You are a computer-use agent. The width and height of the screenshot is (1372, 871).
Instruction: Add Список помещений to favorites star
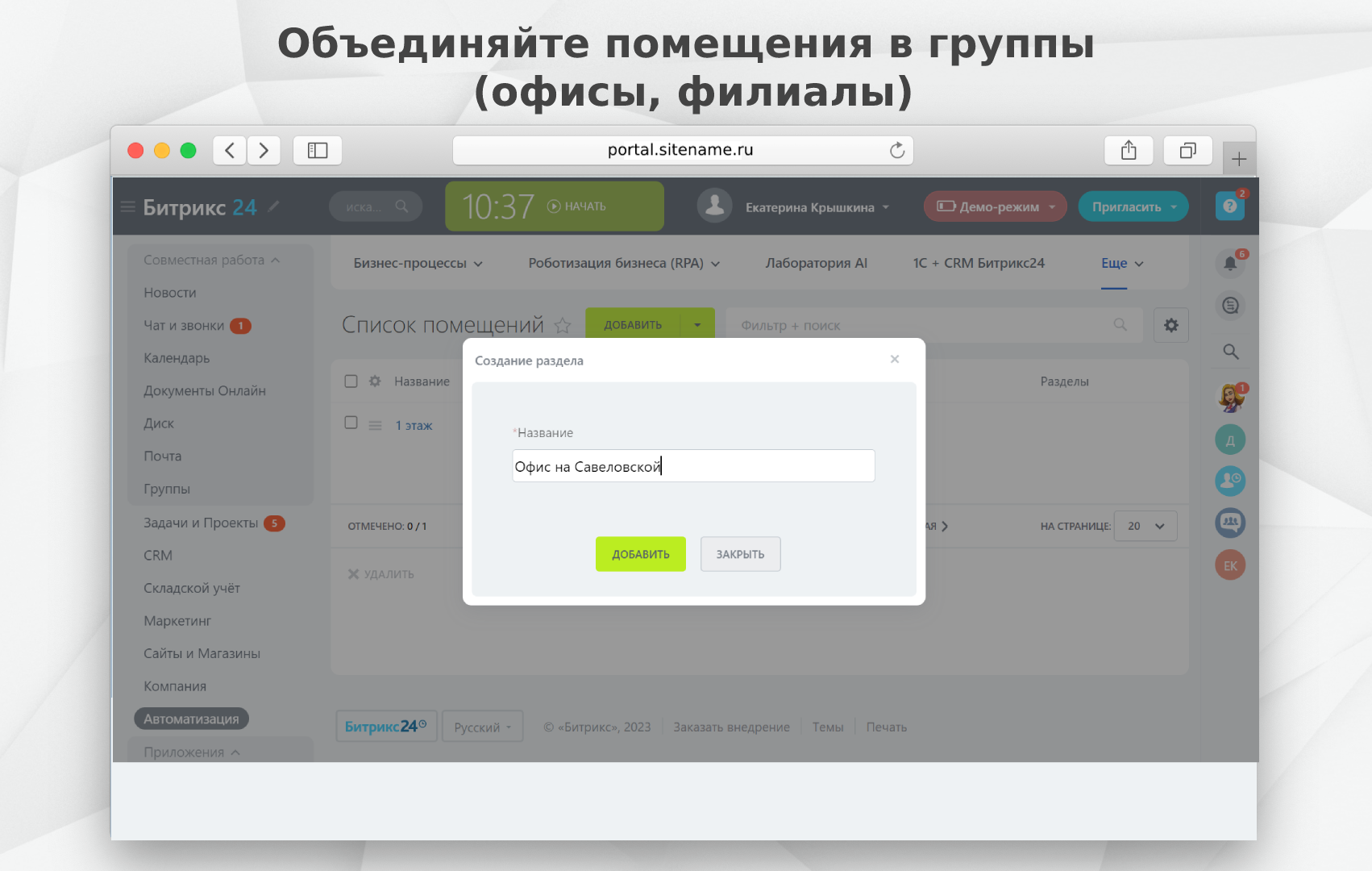563,326
